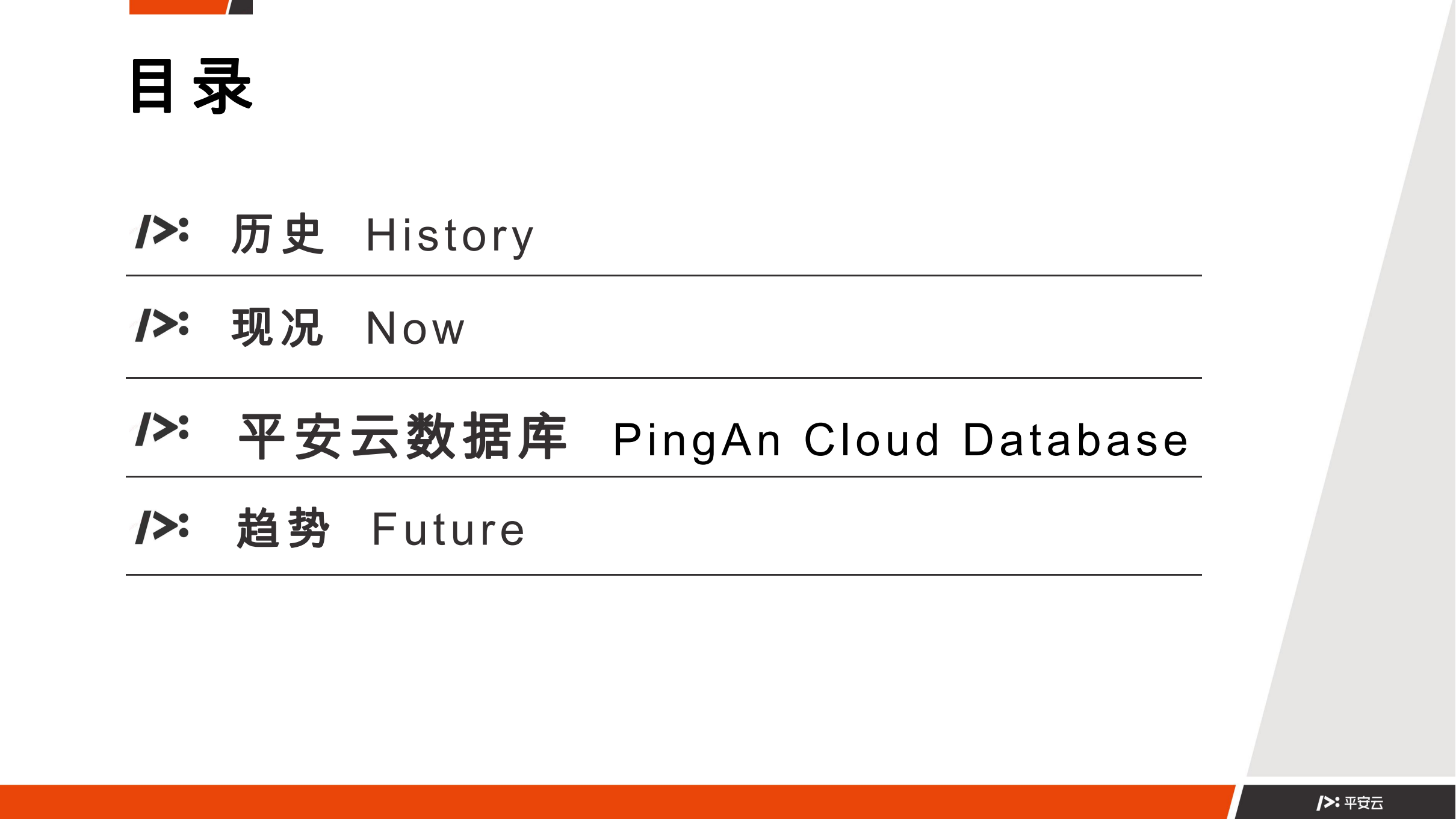This screenshot has width=1456, height=819.
Task: Click the orange footer bar
Action: 602,802
